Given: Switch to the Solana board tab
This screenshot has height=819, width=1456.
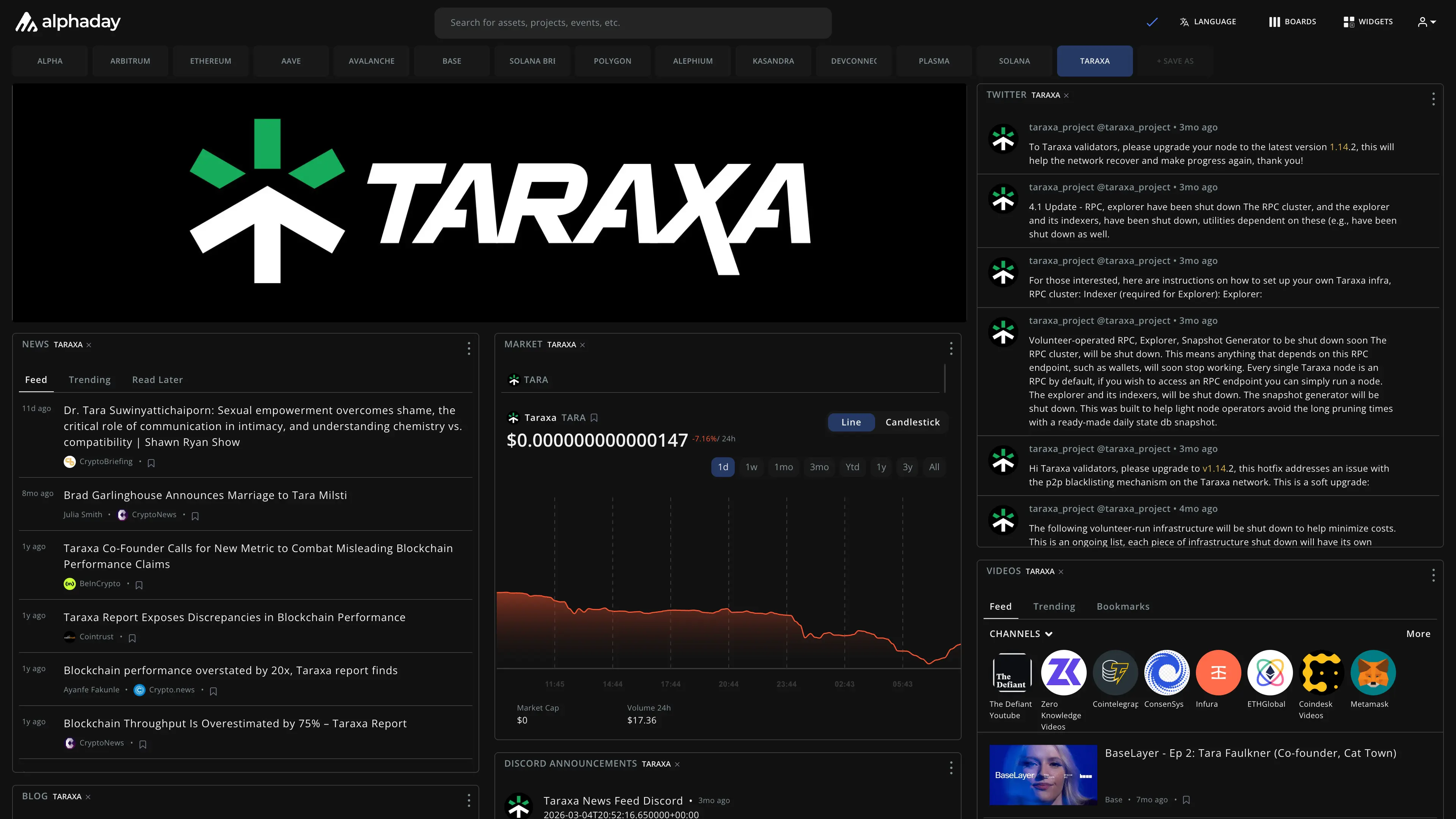Looking at the screenshot, I should coord(1014,61).
